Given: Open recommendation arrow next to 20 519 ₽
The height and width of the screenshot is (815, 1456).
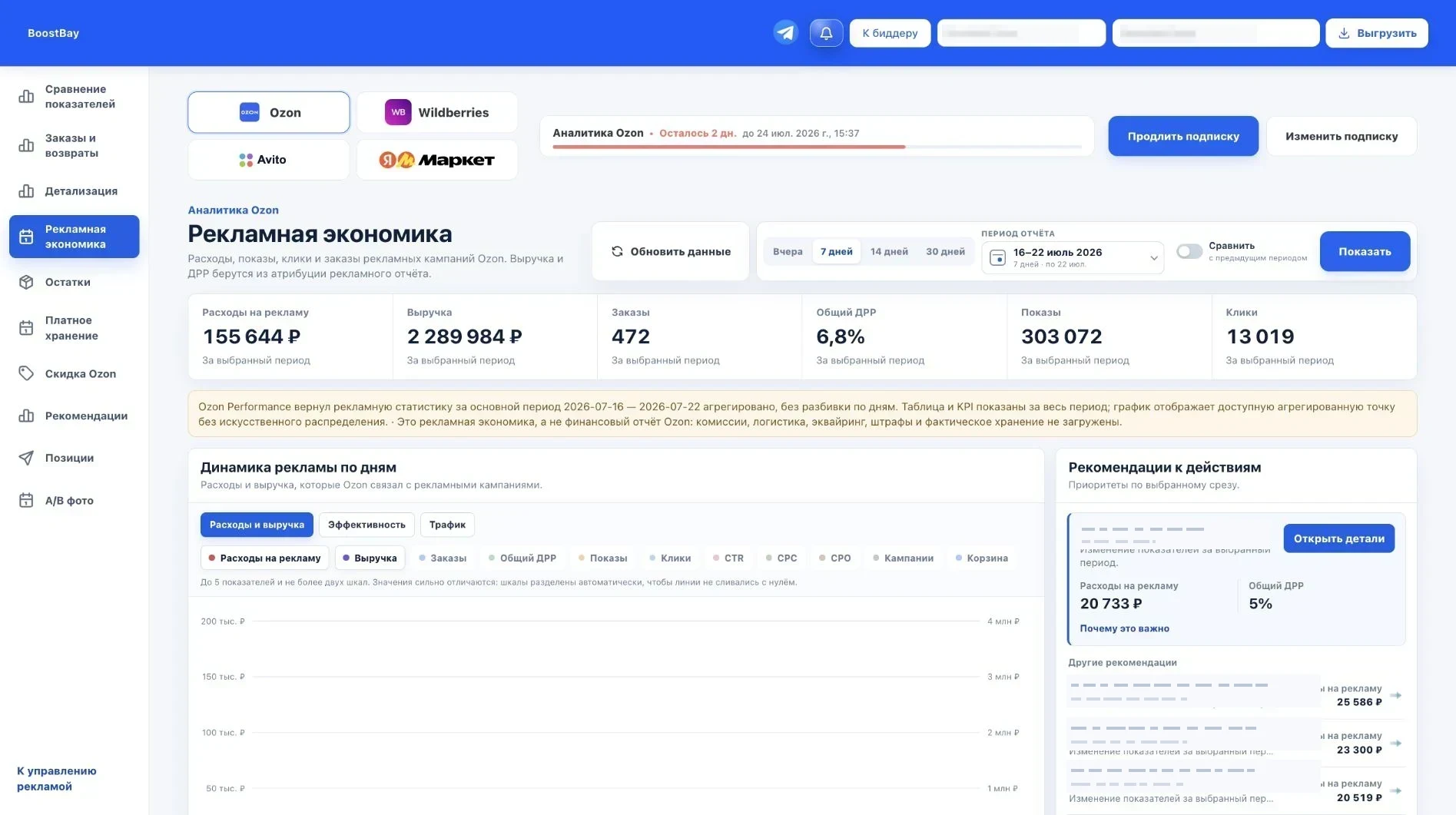Looking at the screenshot, I should (x=1396, y=790).
